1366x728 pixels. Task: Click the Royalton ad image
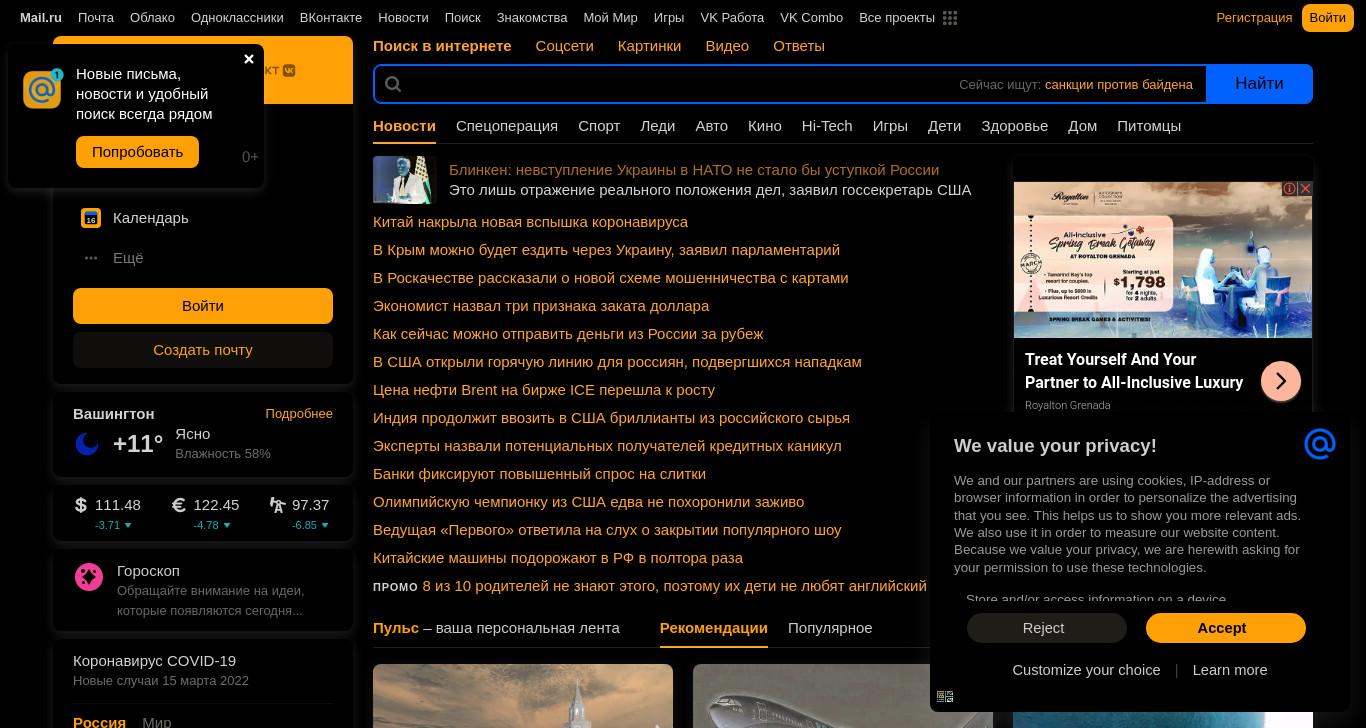click(1163, 260)
